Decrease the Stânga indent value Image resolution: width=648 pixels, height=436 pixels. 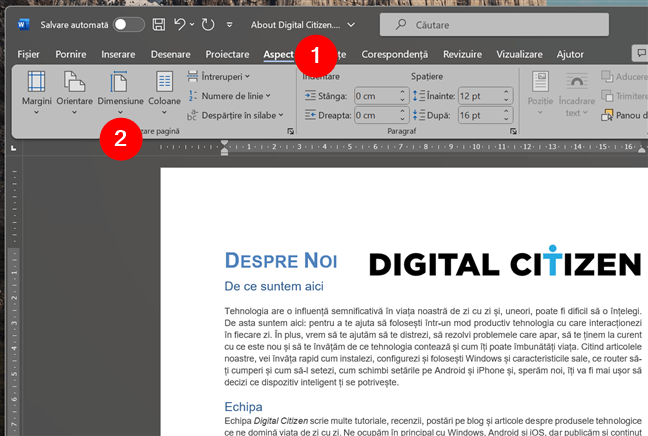[x=403, y=100]
